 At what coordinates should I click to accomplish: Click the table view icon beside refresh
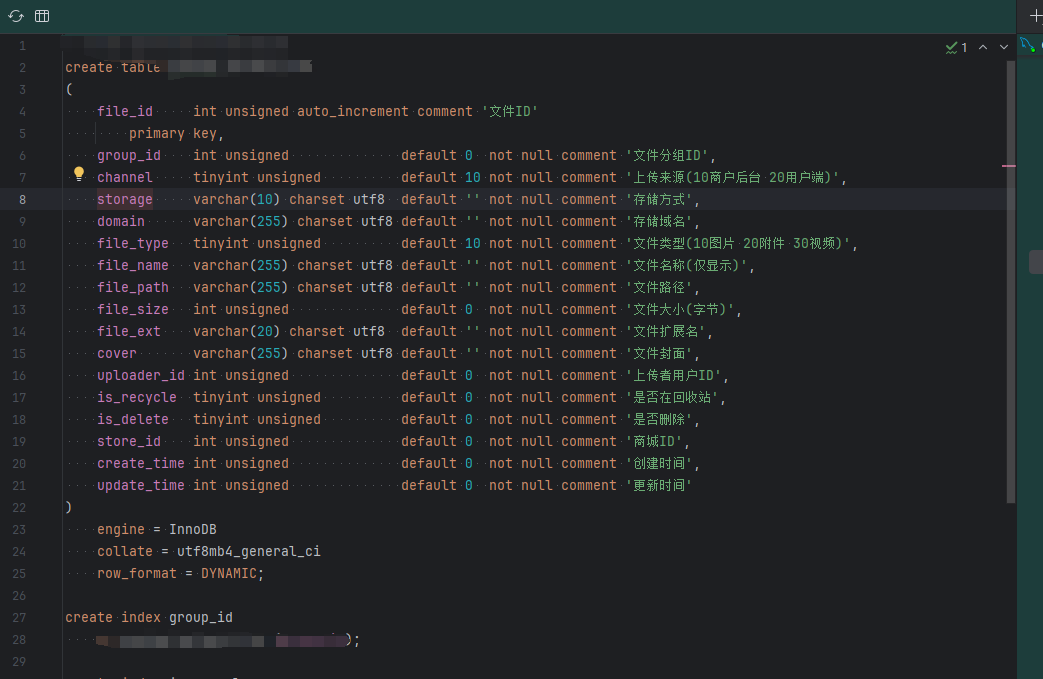point(42,16)
